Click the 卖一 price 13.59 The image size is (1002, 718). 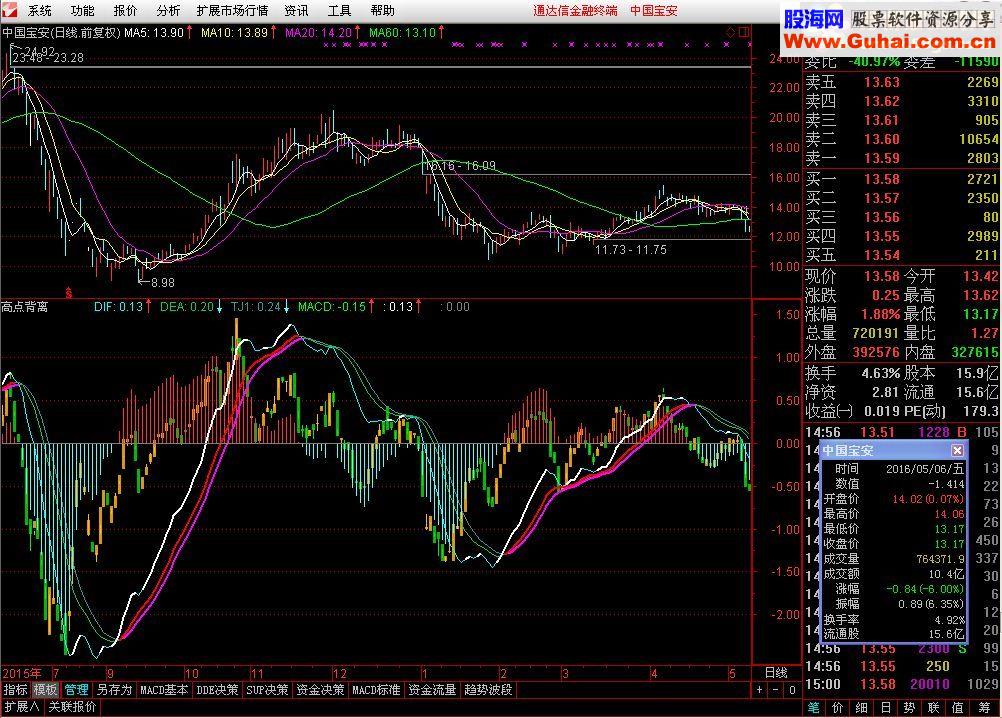pyautogui.click(x=882, y=158)
